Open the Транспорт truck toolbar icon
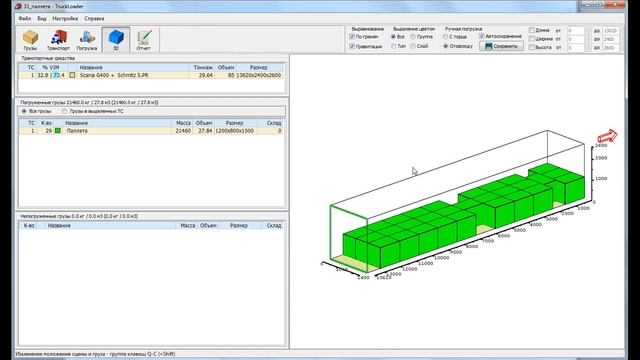Image resolution: width=640 pixels, height=360 pixels. [x=58, y=40]
